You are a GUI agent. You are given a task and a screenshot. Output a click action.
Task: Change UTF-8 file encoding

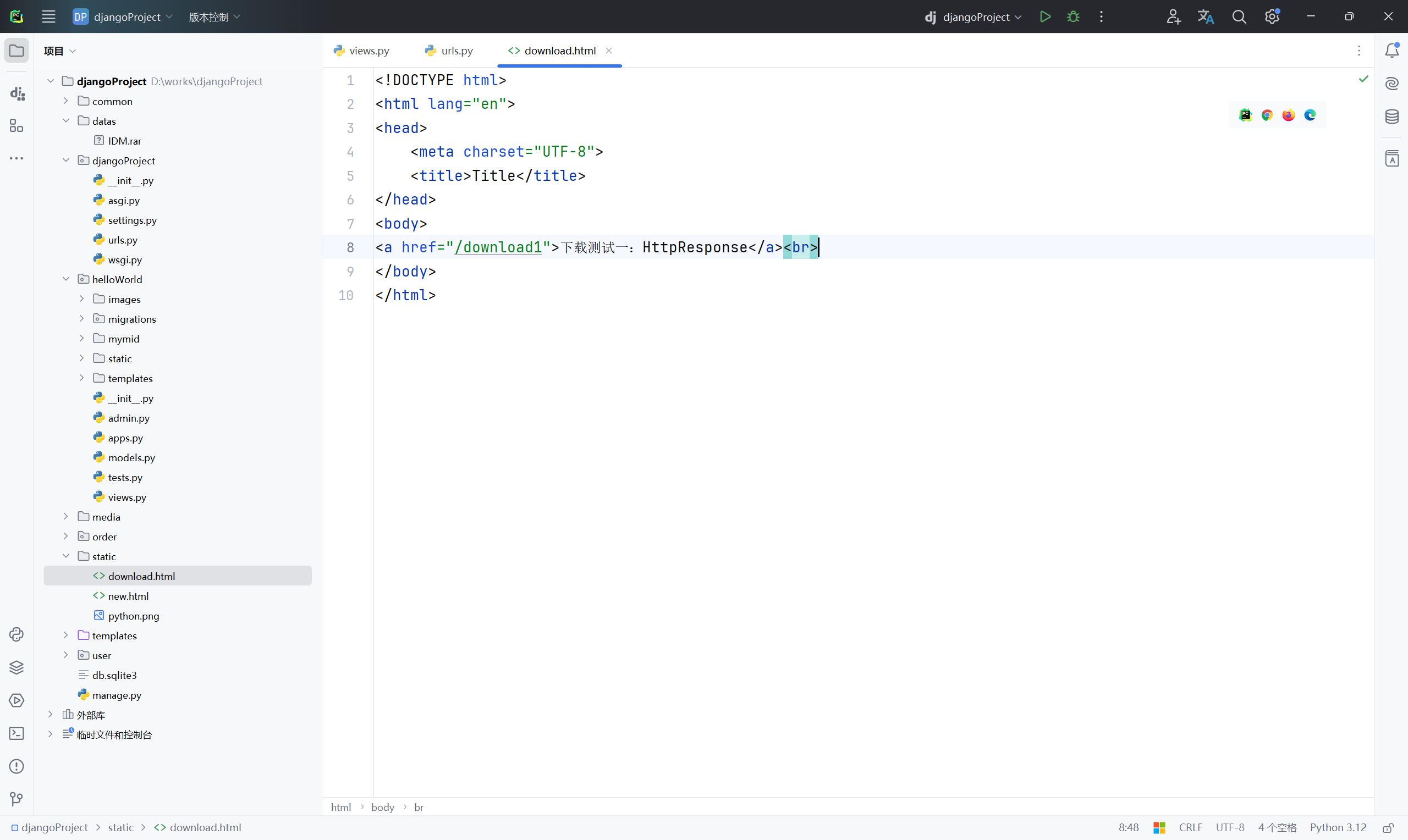pyautogui.click(x=1230, y=827)
